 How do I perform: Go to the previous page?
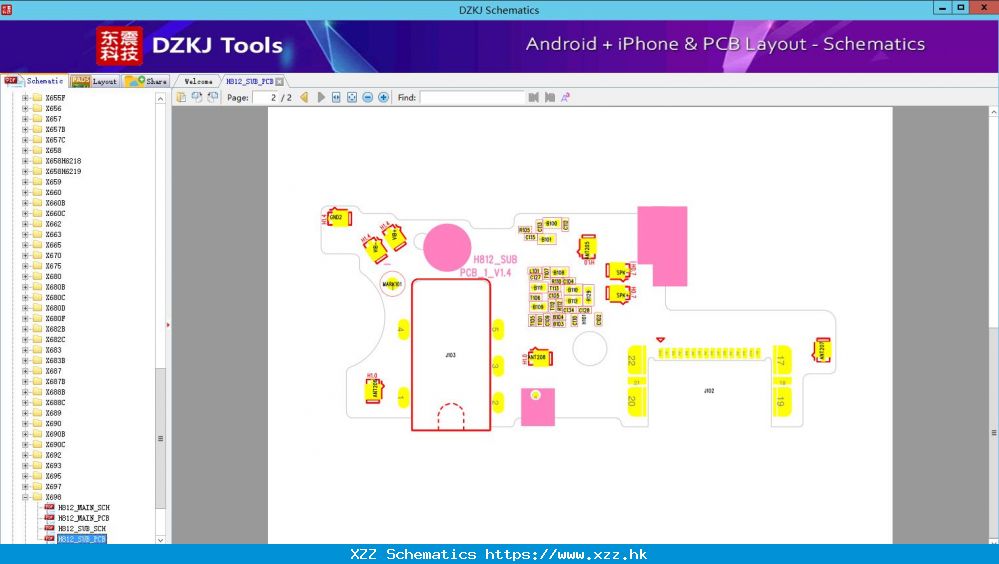click(305, 97)
